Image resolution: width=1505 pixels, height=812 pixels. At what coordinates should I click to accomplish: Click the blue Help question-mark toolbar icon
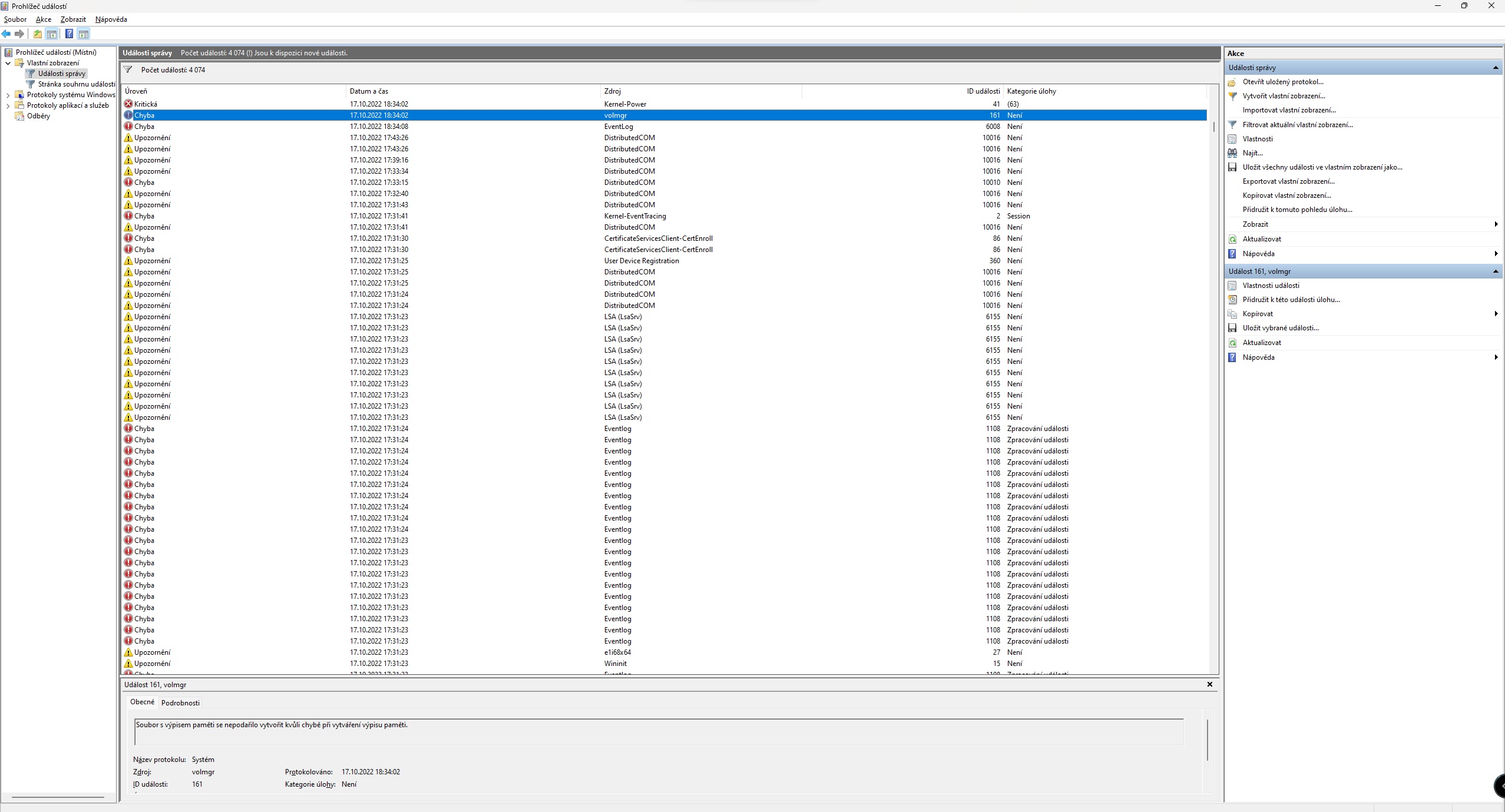(69, 34)
